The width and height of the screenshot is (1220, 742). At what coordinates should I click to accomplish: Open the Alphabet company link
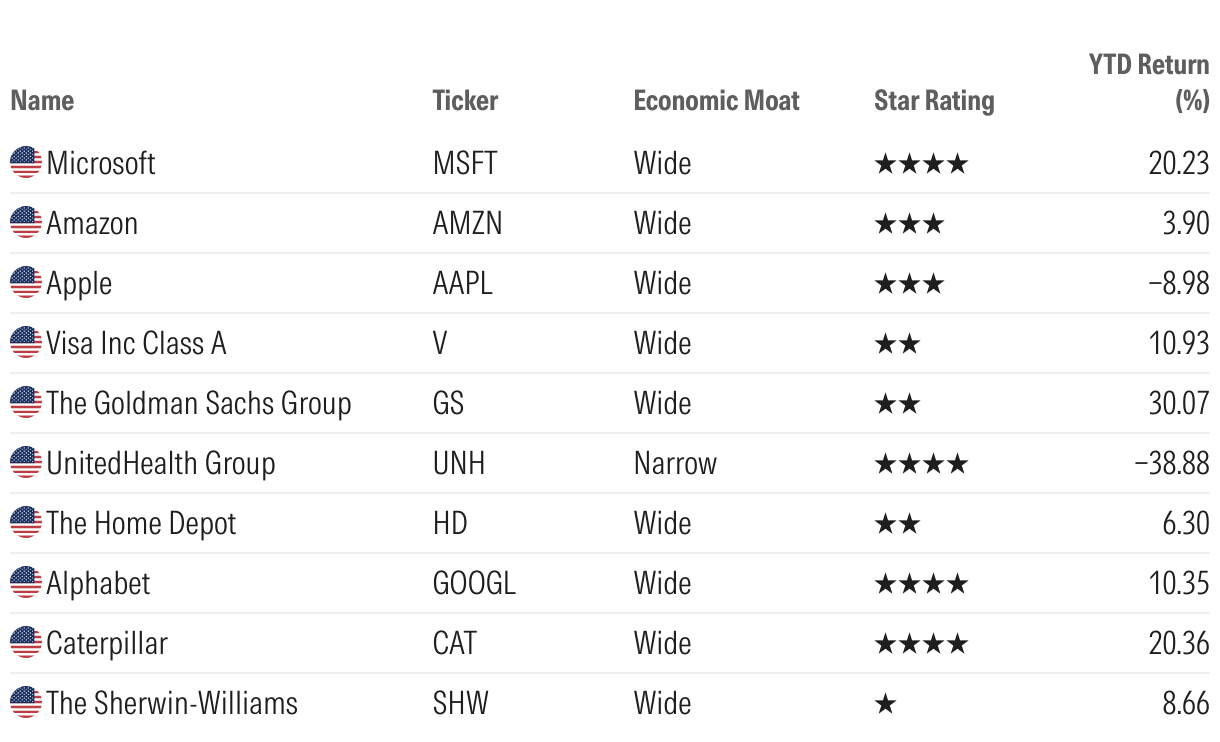point(98,582)
